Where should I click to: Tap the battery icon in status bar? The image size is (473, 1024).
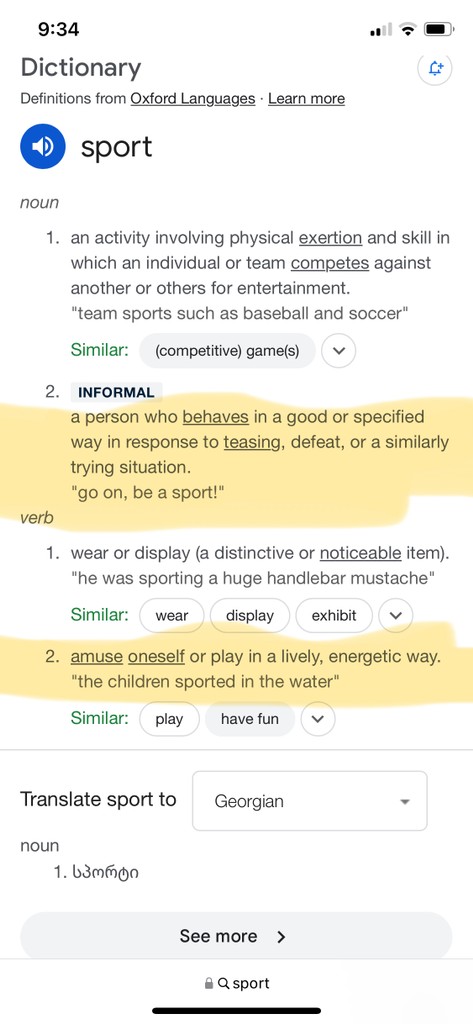pyautogui.click(x=438, y=29)
